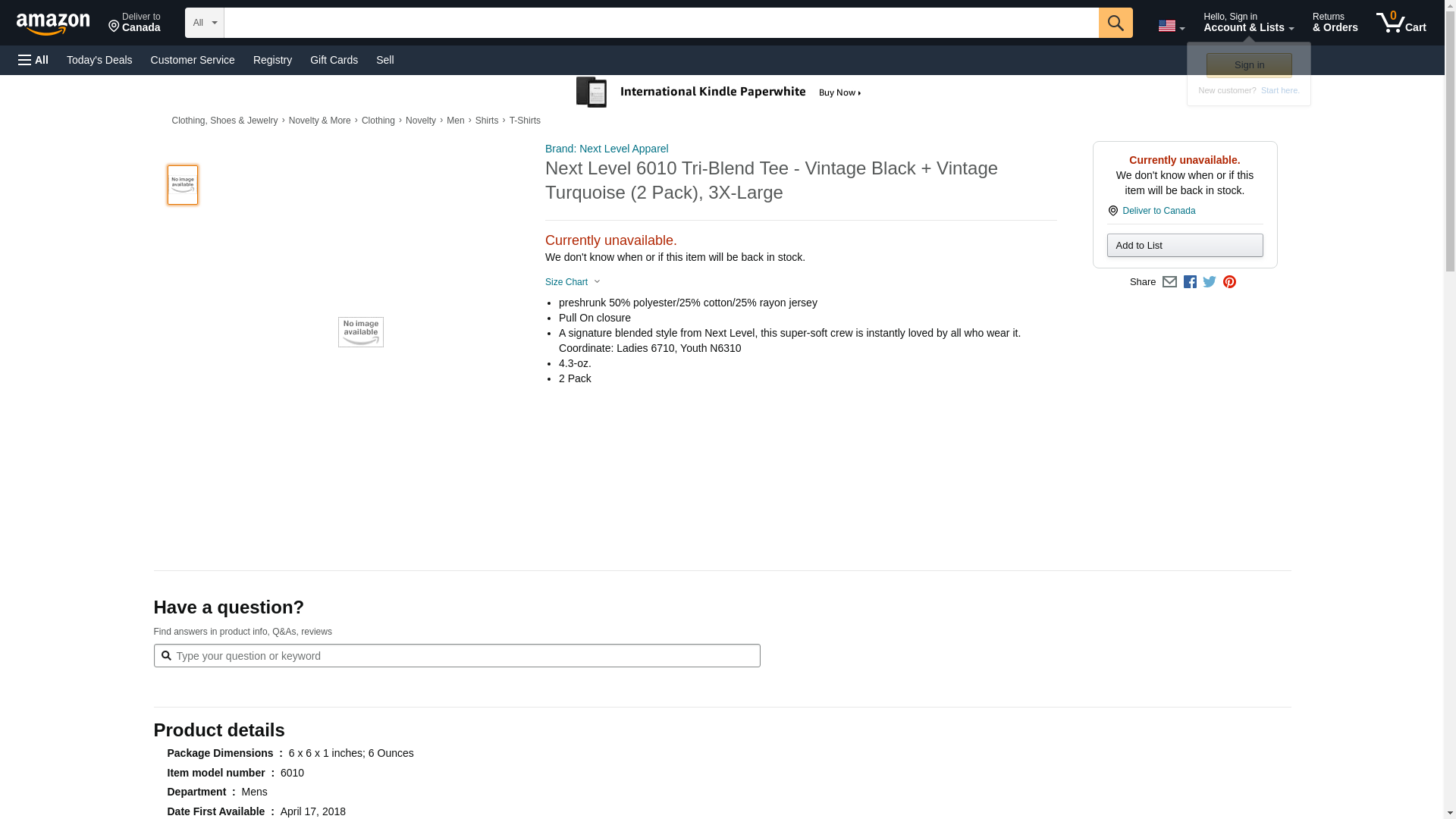Viewport: 1456px width, 819px height.
Task: Open Today's Deals
Action: tap(99, 60)
